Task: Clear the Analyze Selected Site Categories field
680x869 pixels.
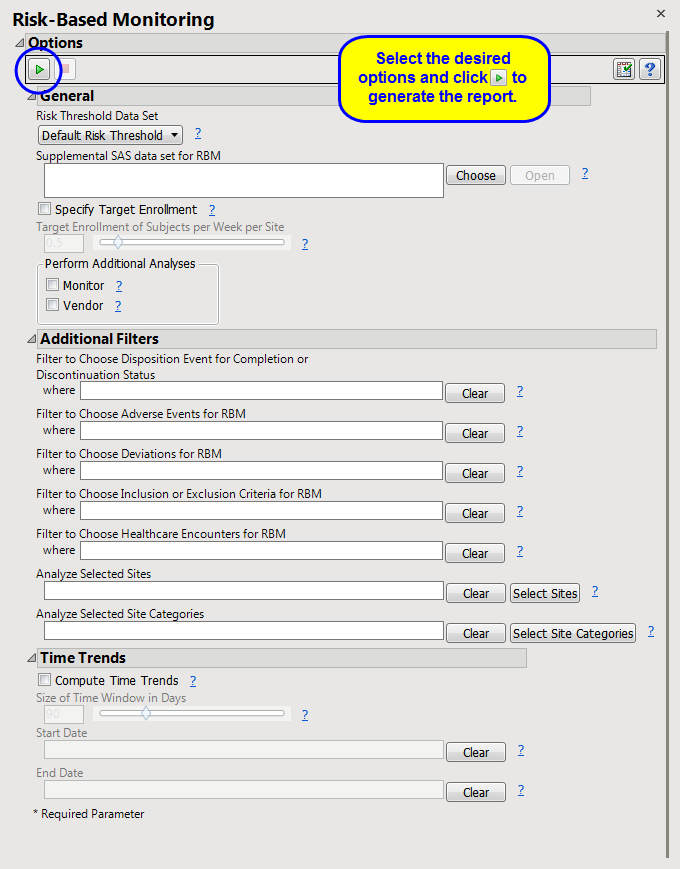Action: click(476, 633)
